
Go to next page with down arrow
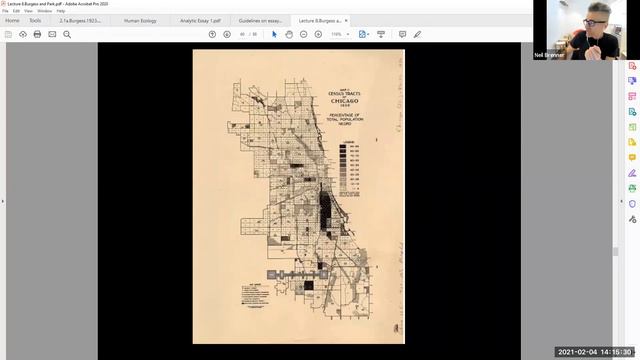pyautogui.click(x=227, y=34)
